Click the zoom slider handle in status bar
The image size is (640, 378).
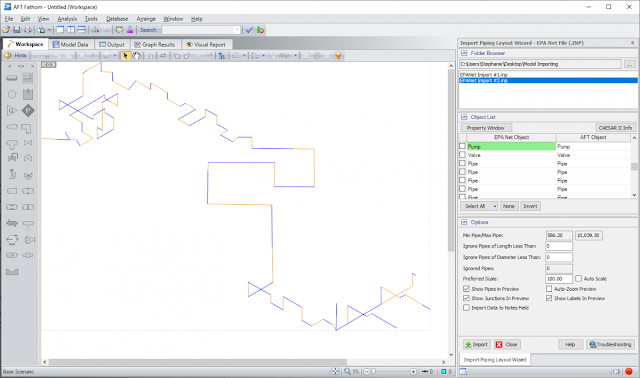373,371
